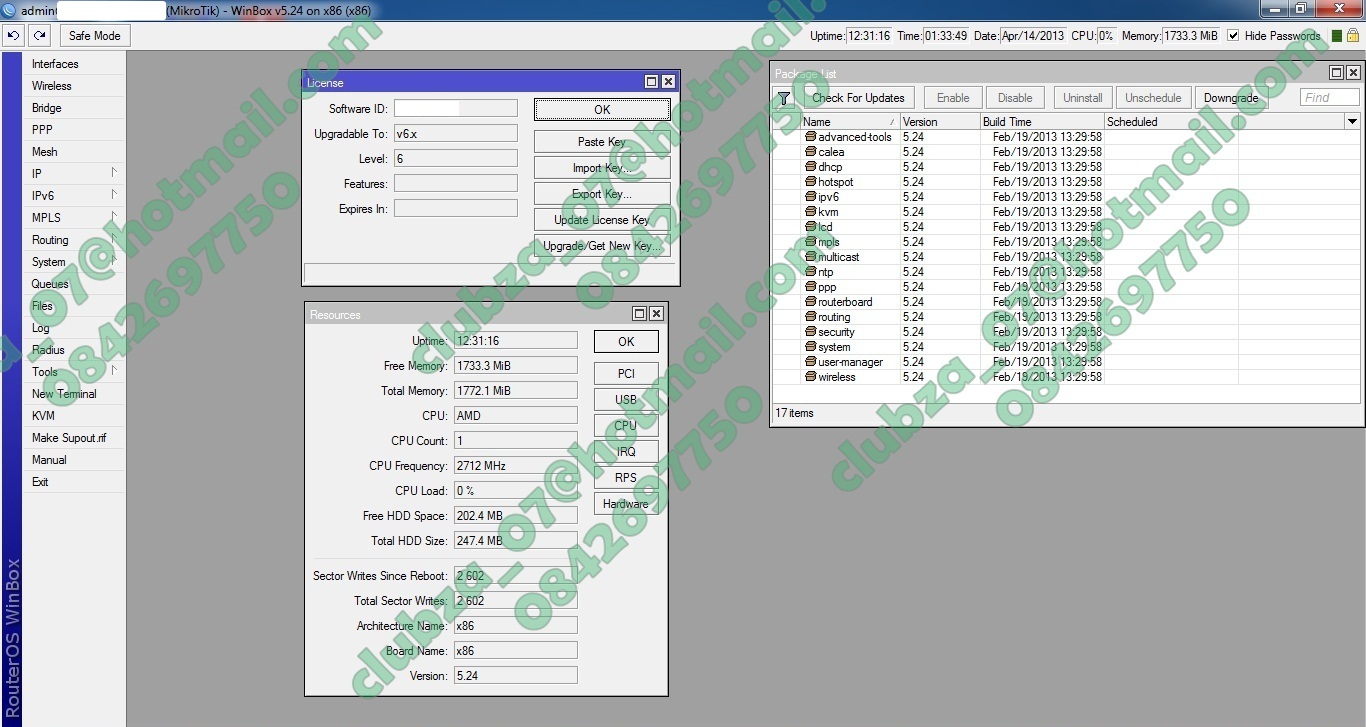Click the IRQ button in Resources
The height and width of the screenshot is (727, 1366).
coord(626,452)
